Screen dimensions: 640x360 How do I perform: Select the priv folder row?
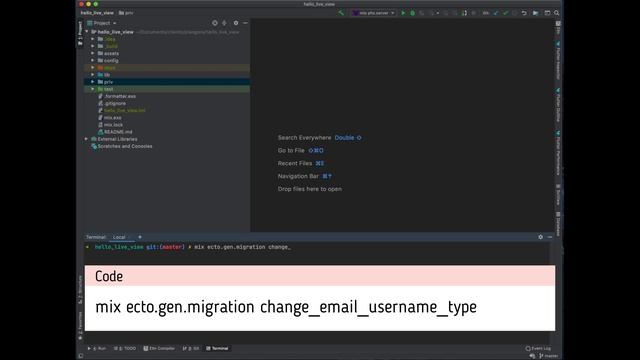tap(167, 82)
